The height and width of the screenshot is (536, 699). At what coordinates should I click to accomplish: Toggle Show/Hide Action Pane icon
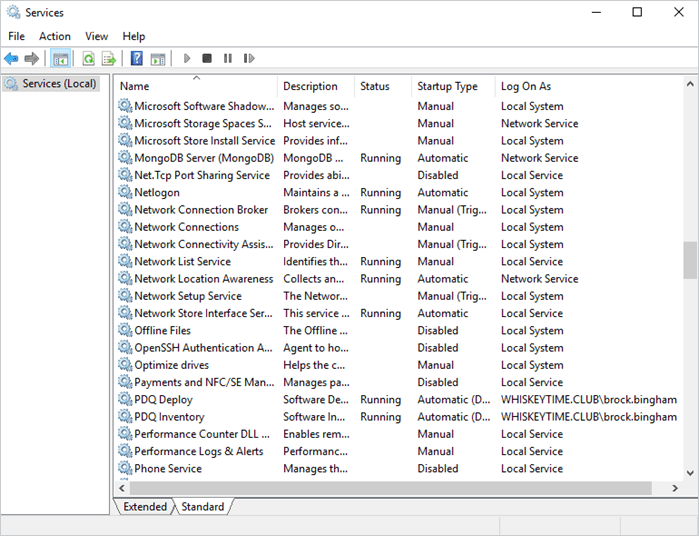[x=158, y=58]
